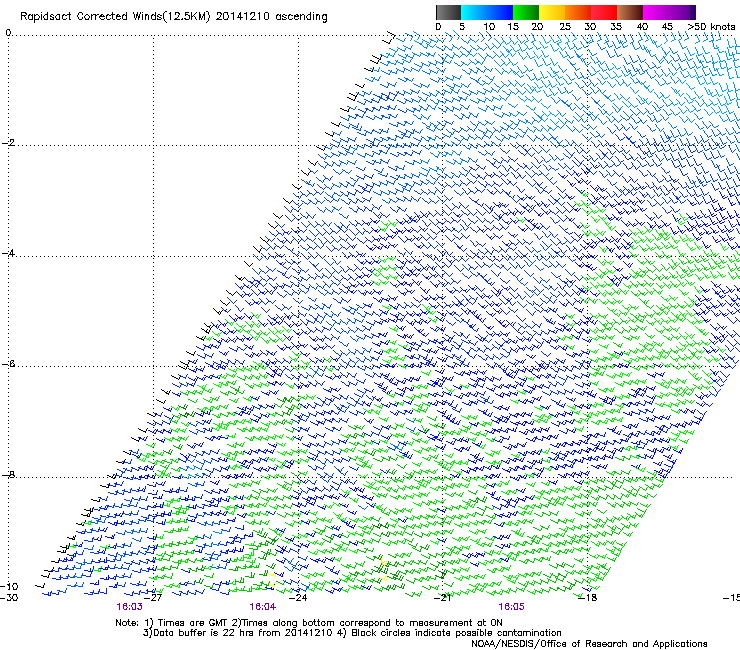
Task: Click the purple 16:04 time marker
Action: 262,607
